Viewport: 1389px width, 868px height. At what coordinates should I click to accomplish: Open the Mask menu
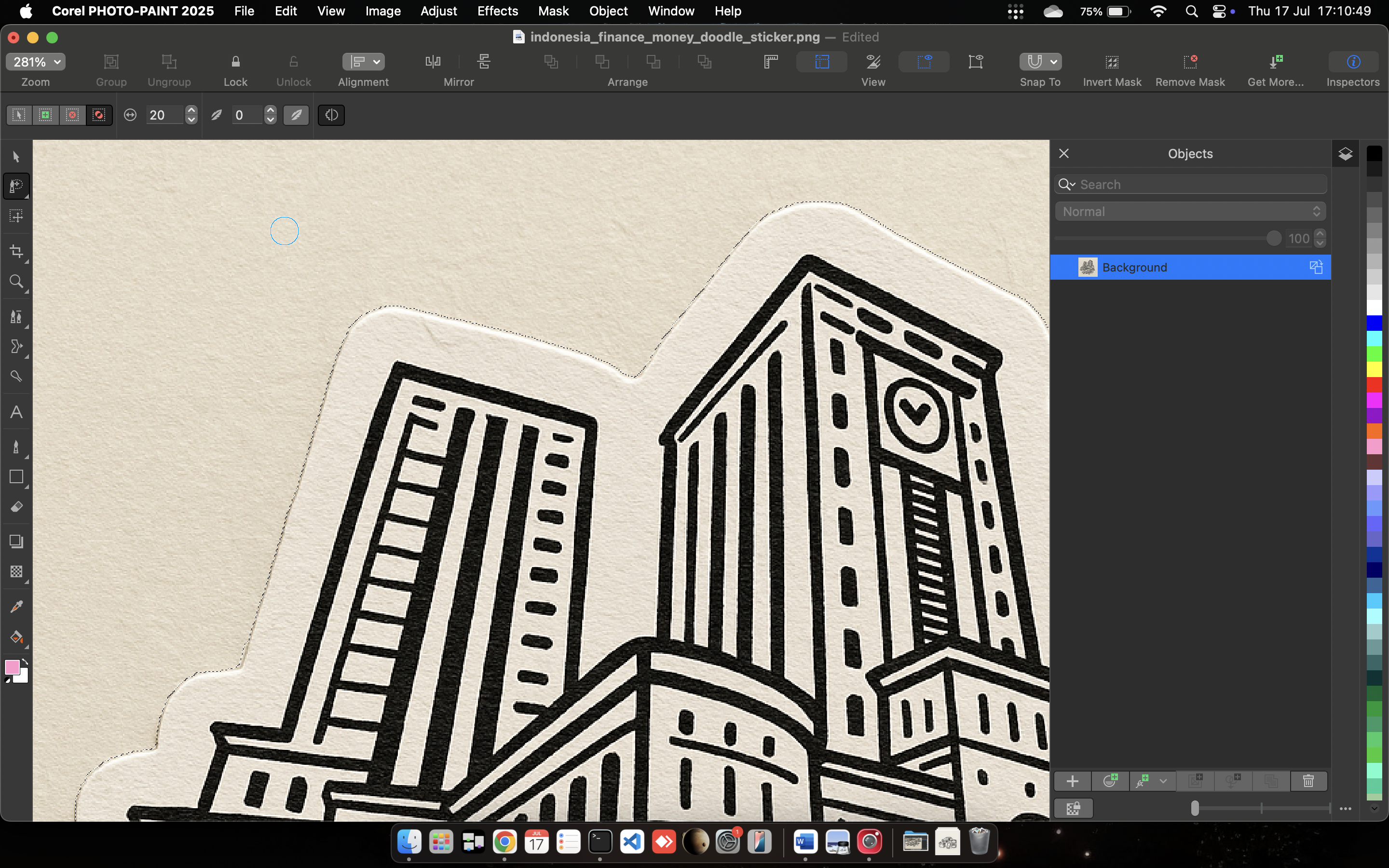(553, 11)
